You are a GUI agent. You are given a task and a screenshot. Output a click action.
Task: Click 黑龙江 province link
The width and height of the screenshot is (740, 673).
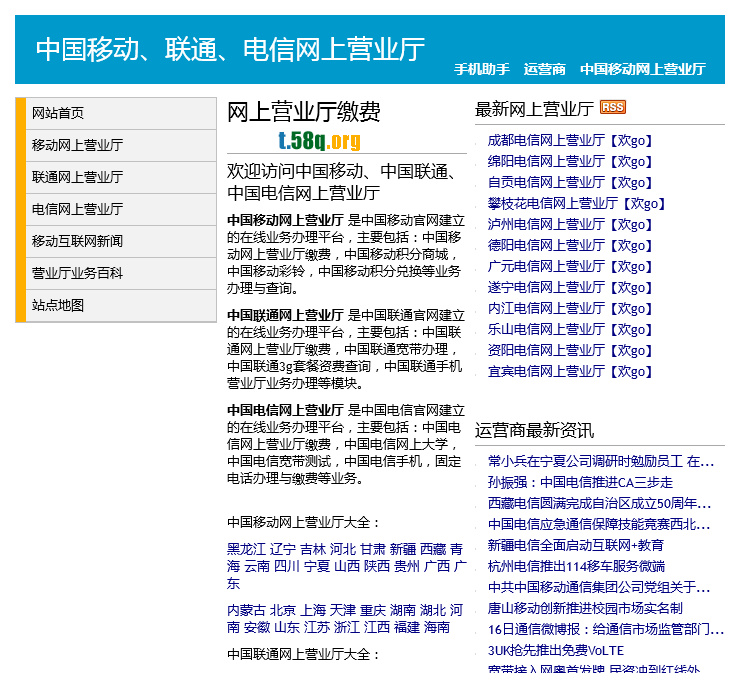pos(246,549)
